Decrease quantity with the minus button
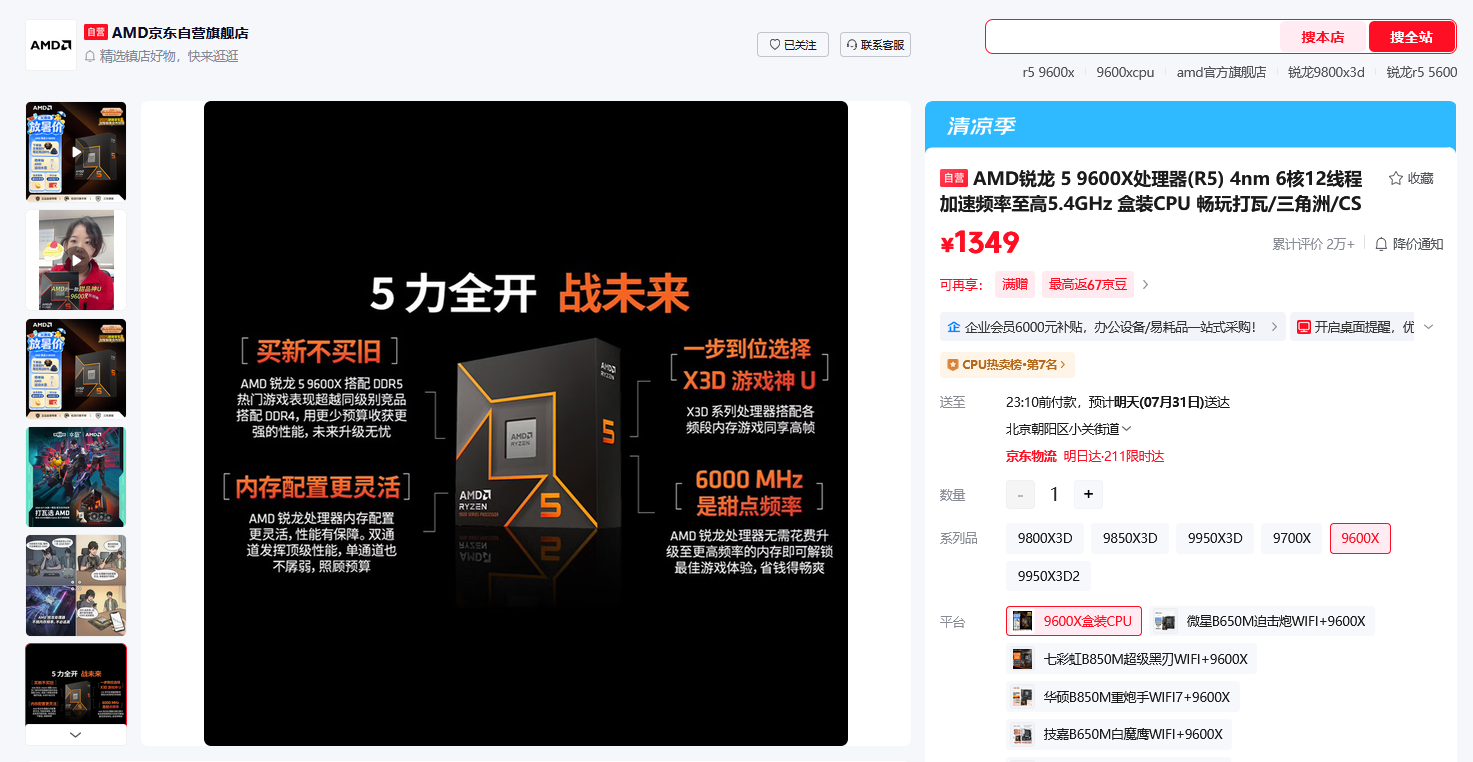This screenshot has height=762, width=1473. click(x=1020, y=494)
